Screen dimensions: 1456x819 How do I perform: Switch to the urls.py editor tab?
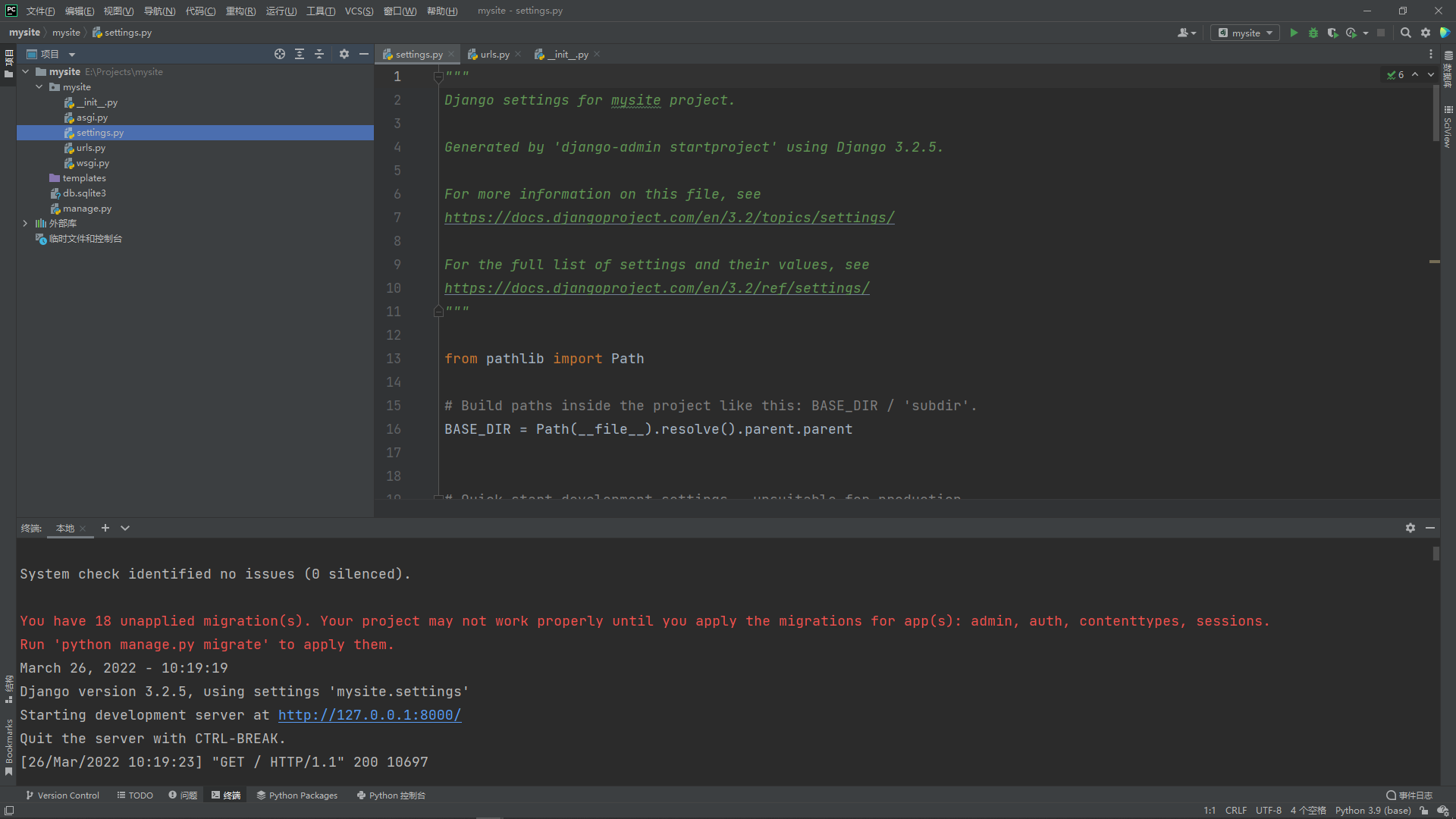494,54
